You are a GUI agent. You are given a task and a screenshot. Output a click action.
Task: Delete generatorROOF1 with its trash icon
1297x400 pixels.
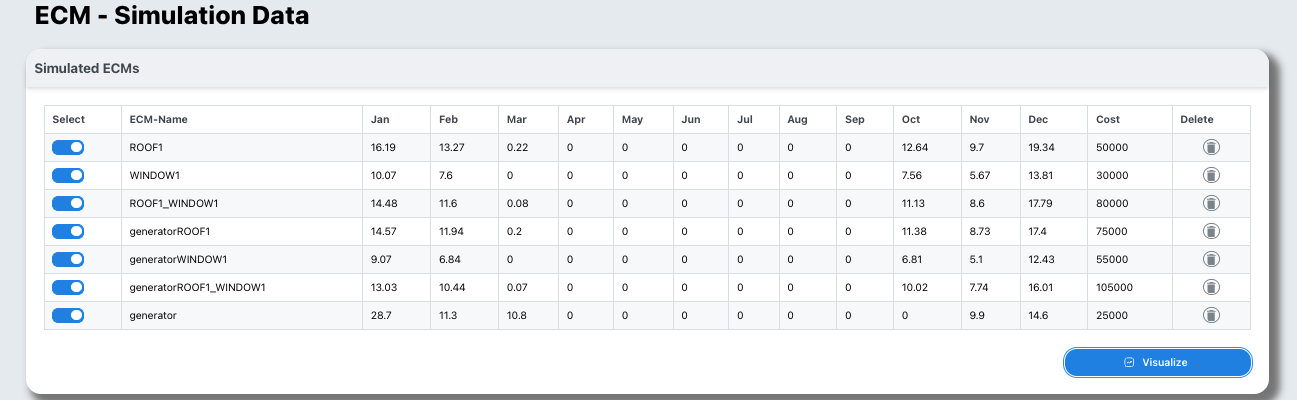point(1210,231)
